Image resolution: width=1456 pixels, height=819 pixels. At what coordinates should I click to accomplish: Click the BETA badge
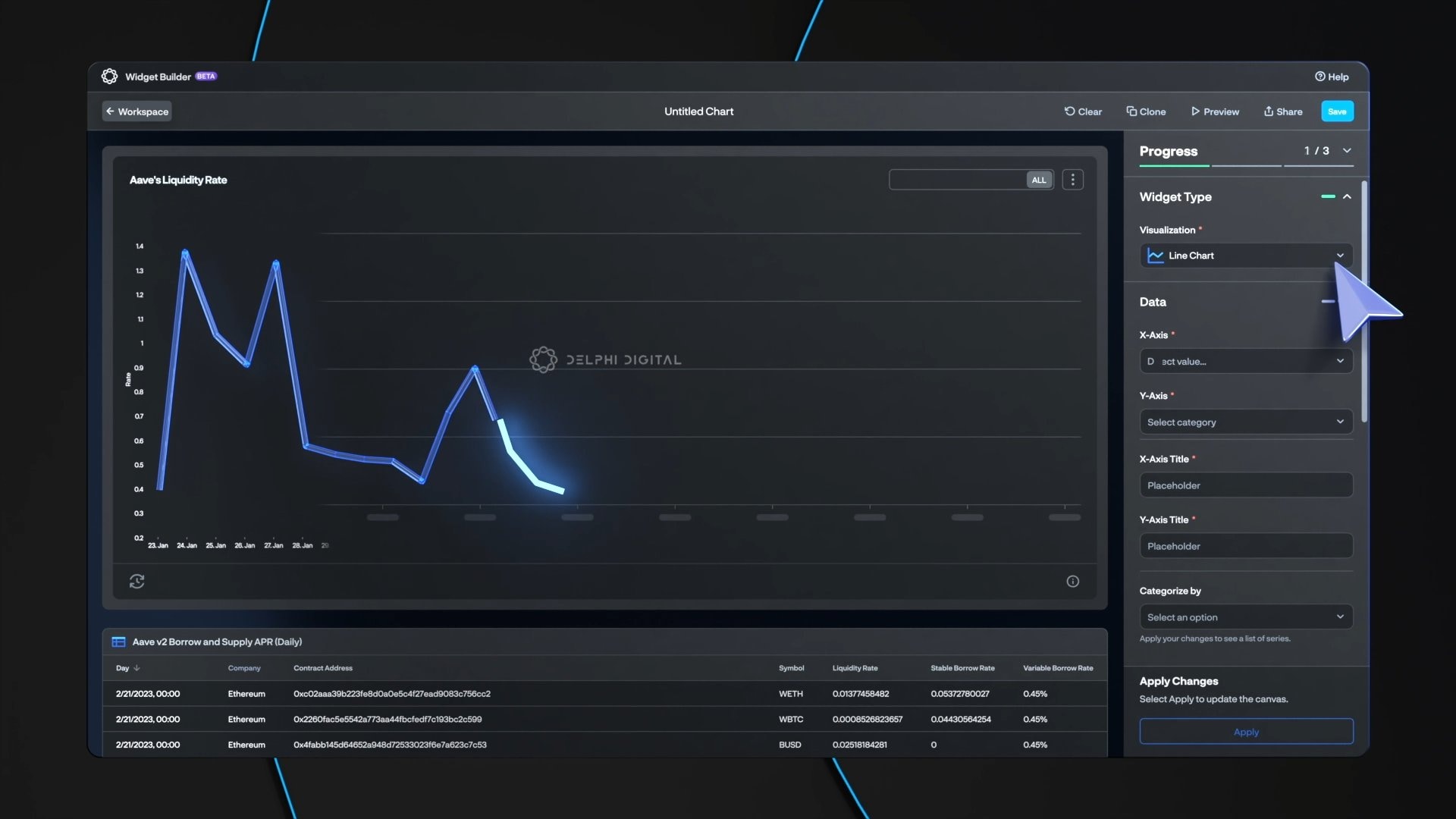pyautogui.click(x=206, y=77)
